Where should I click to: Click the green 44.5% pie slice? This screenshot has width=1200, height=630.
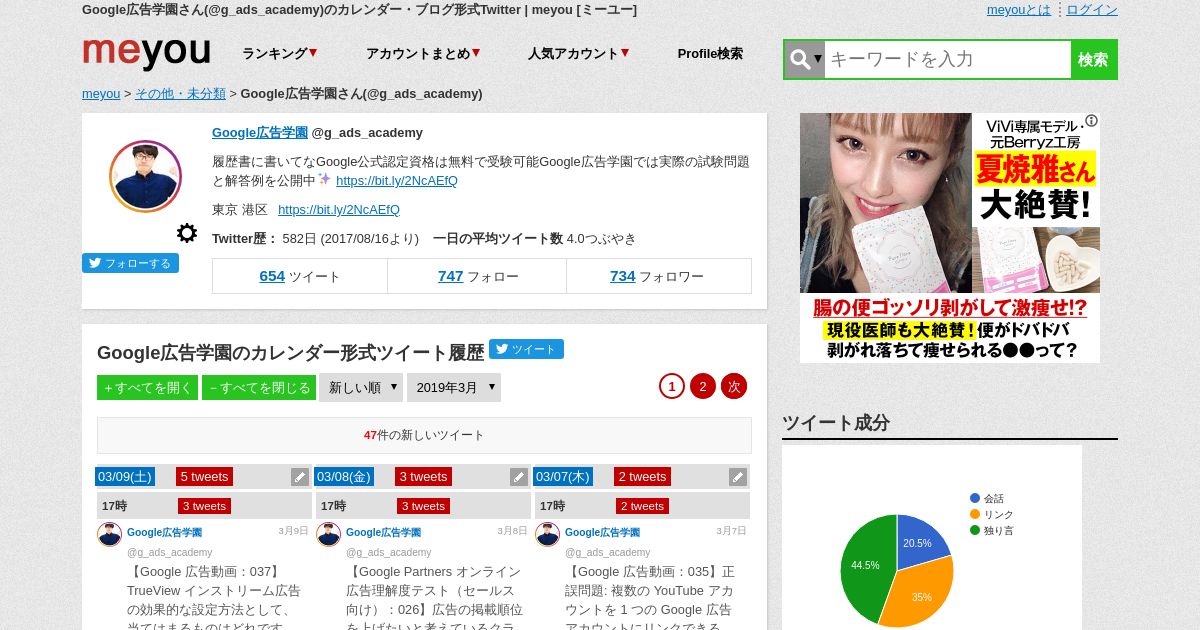[865, 567]
